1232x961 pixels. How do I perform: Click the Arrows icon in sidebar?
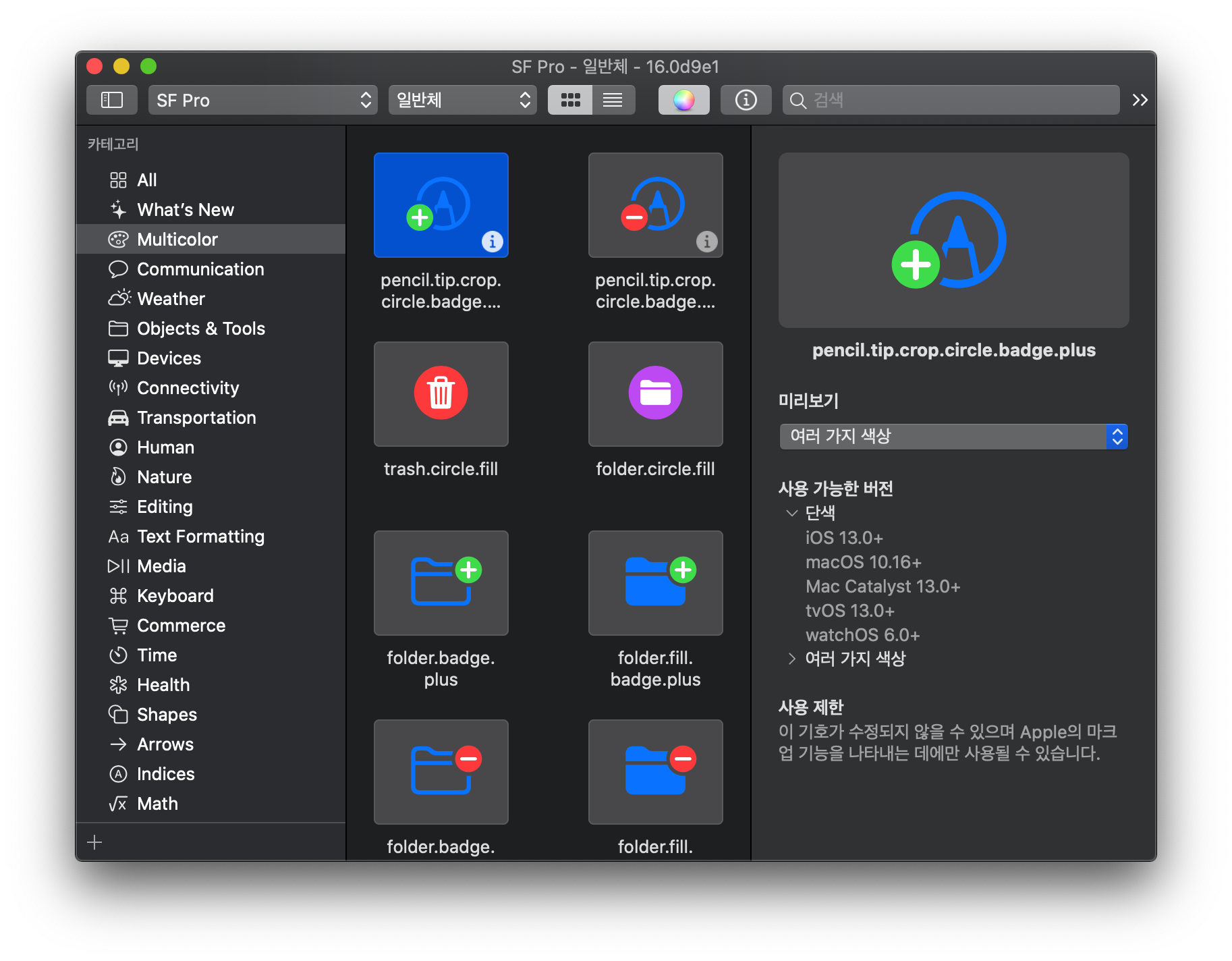118,744
